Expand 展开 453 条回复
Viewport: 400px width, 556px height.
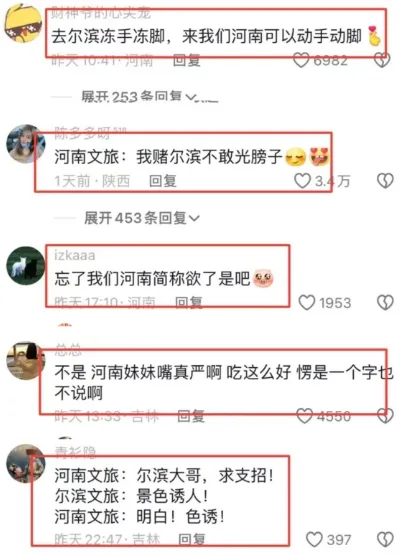(142, 218)
